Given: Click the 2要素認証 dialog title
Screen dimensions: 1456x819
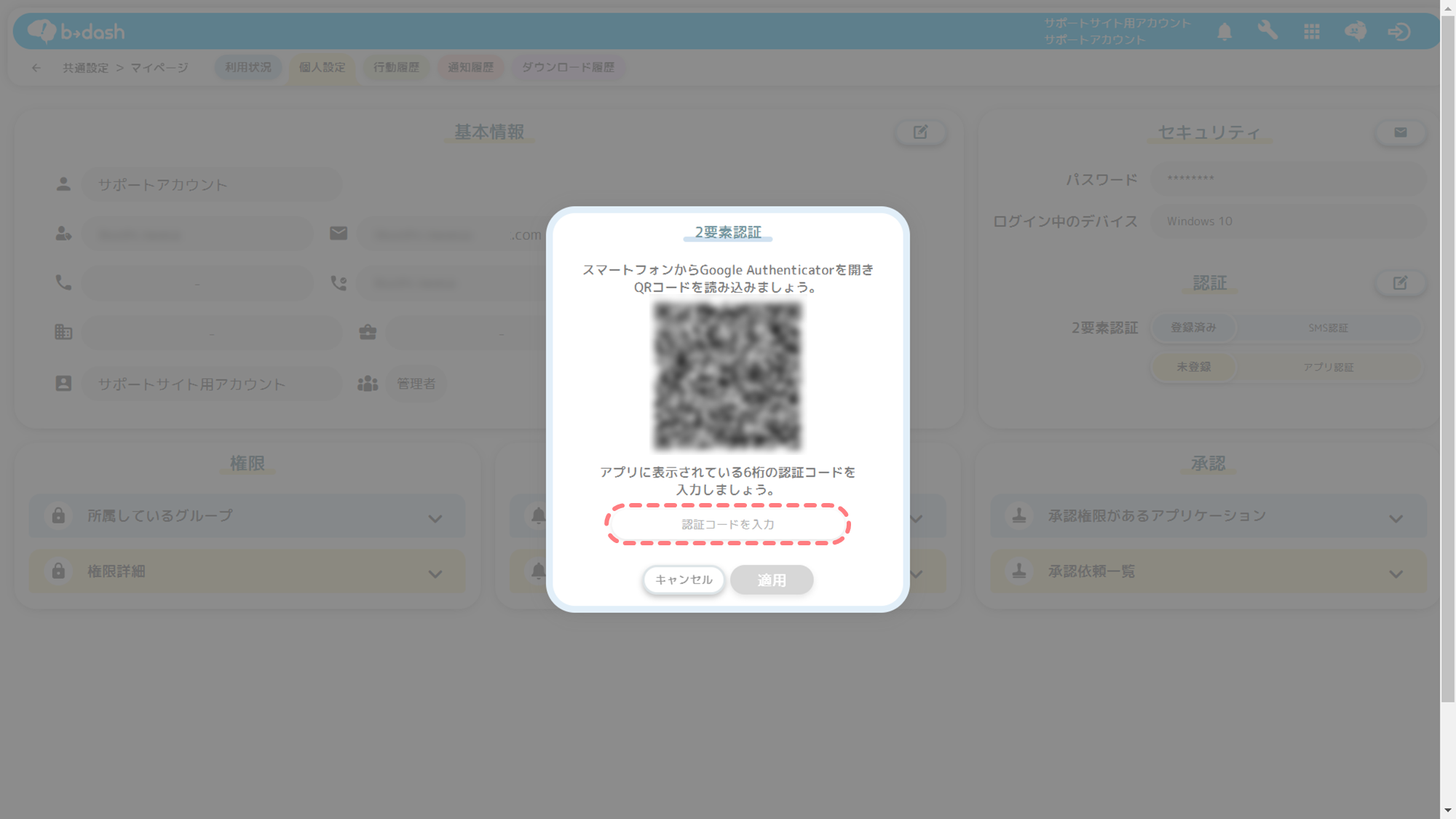Looking at the screenshot, I should 727,232.
